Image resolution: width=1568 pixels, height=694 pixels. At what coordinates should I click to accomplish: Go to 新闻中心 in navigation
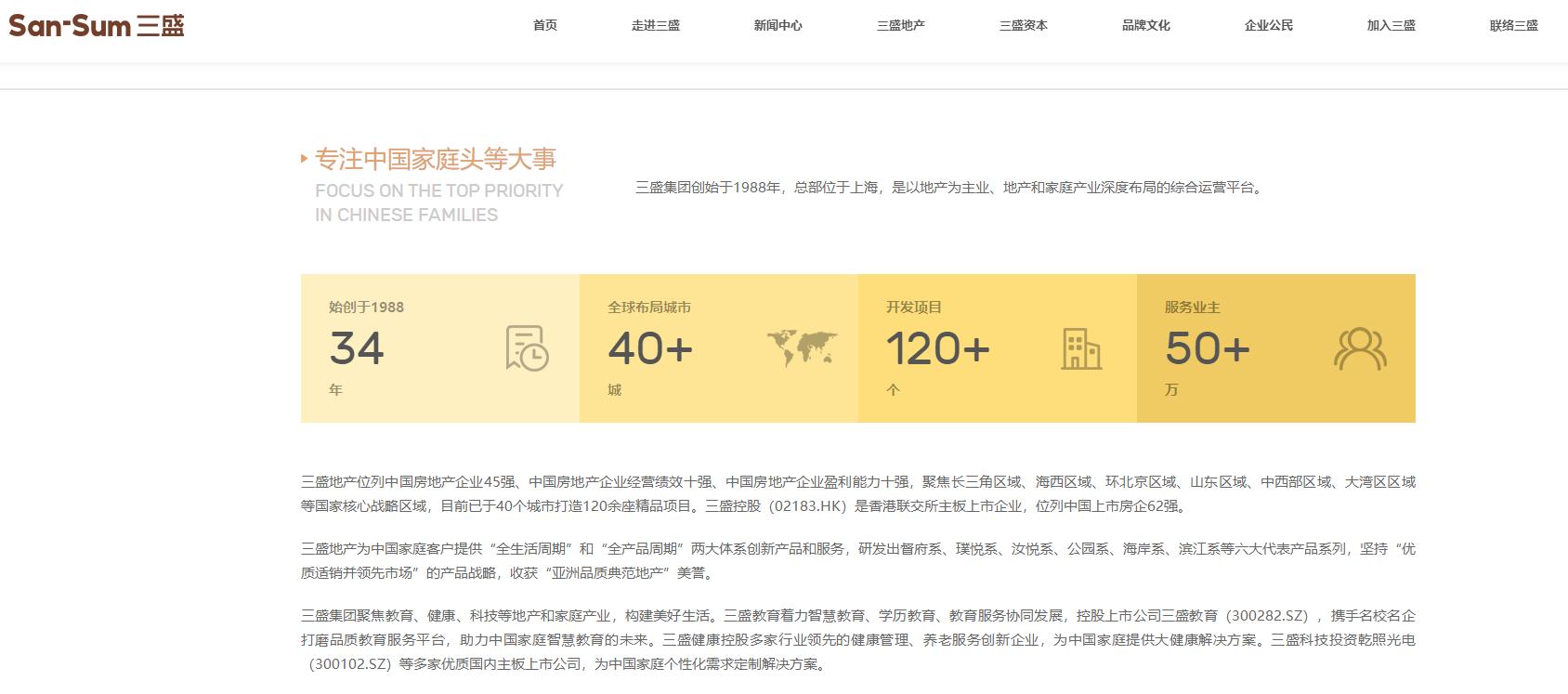pyautogui.click(x=778, y=26)
